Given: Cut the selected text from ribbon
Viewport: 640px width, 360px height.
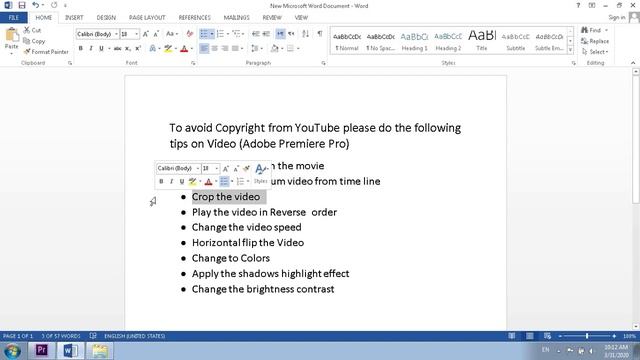Looking at the screenshot, I should pos(32,30).
